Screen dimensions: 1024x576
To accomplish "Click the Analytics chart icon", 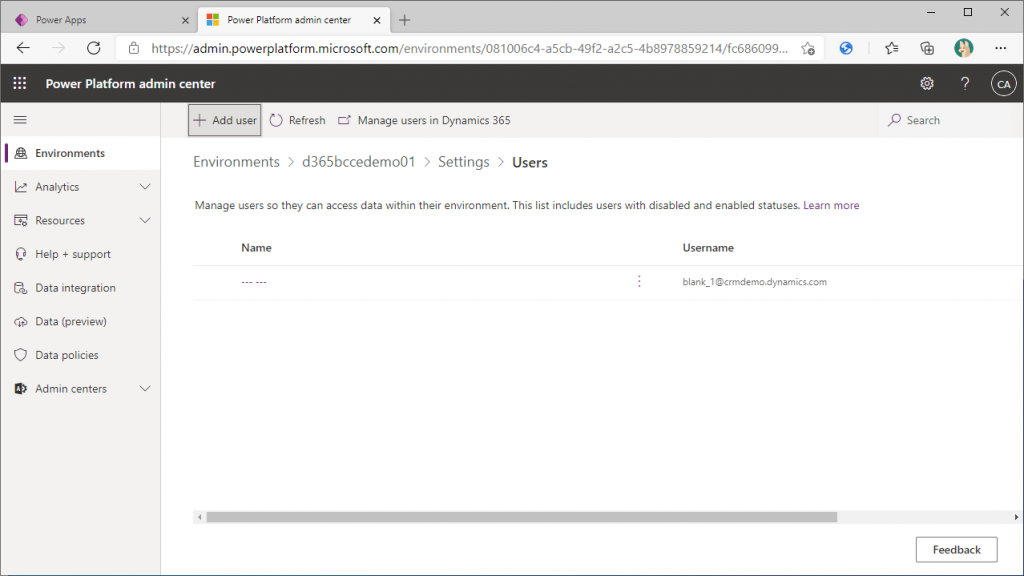I will tap(21, 187).
